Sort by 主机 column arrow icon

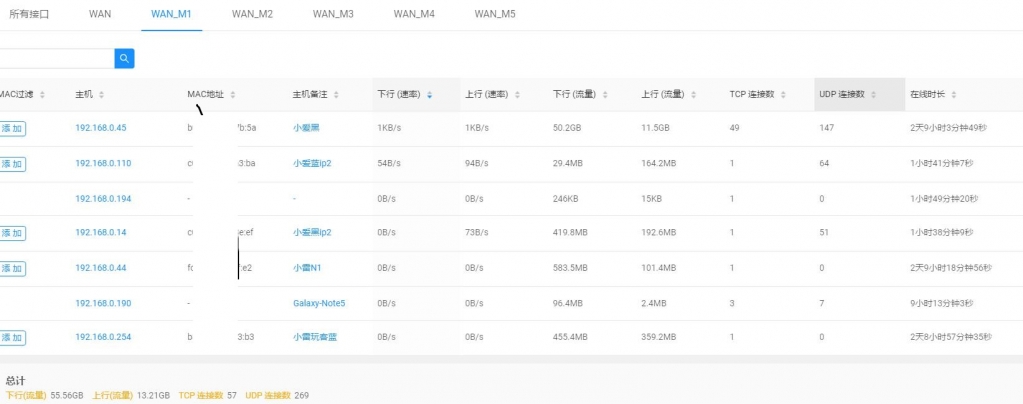[101, 95]
